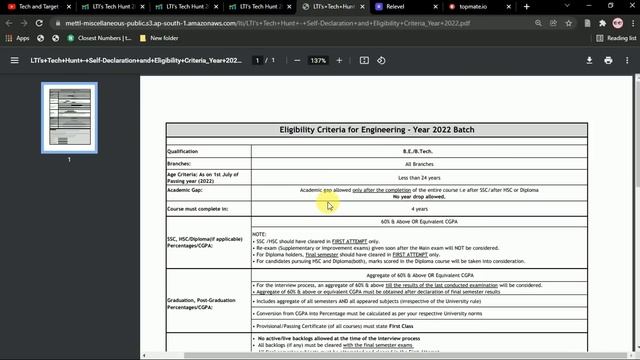The height and width of the screenshot is (360, 640).
Task: Bookmark this page with star icon
Action: coord(569,23)
